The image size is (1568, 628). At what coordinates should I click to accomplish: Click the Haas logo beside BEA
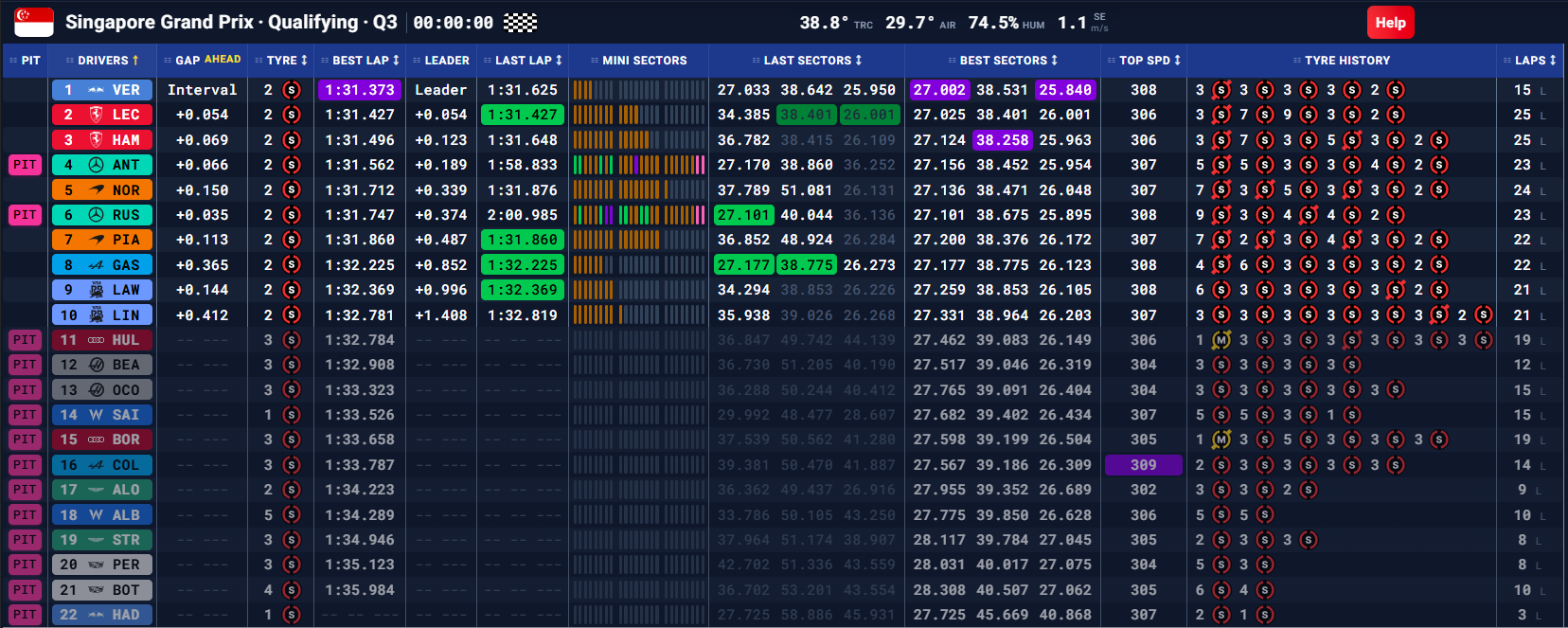tap(96, 365)
